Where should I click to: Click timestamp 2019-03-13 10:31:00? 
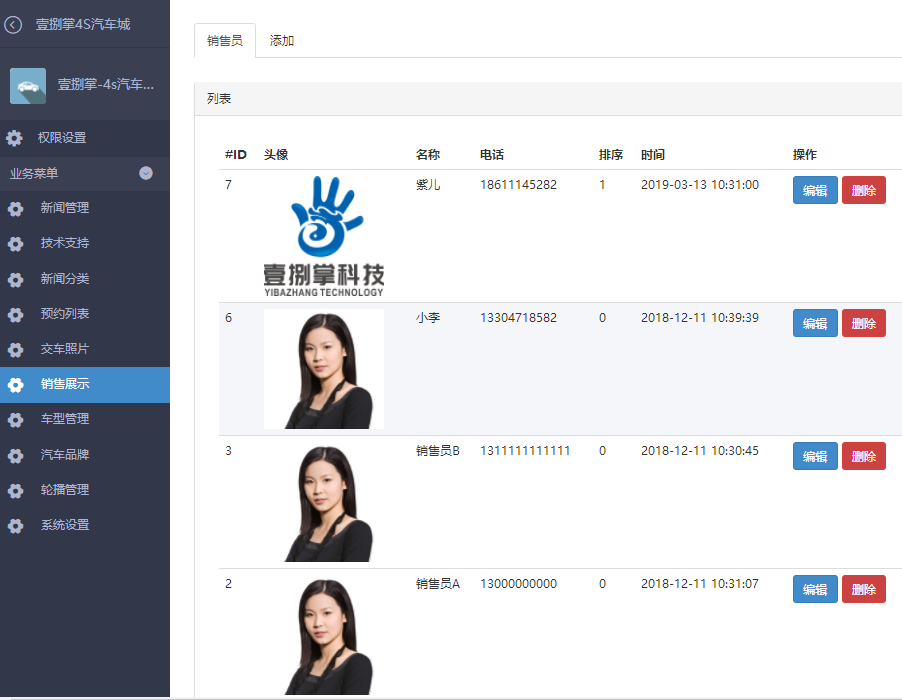tap(700, 185)
